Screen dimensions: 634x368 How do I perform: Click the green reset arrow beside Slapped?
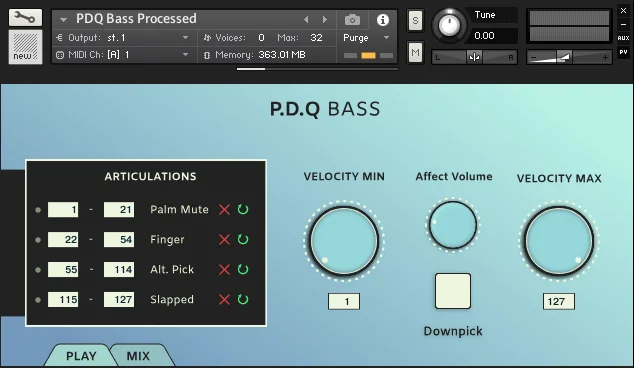[243, 300]
